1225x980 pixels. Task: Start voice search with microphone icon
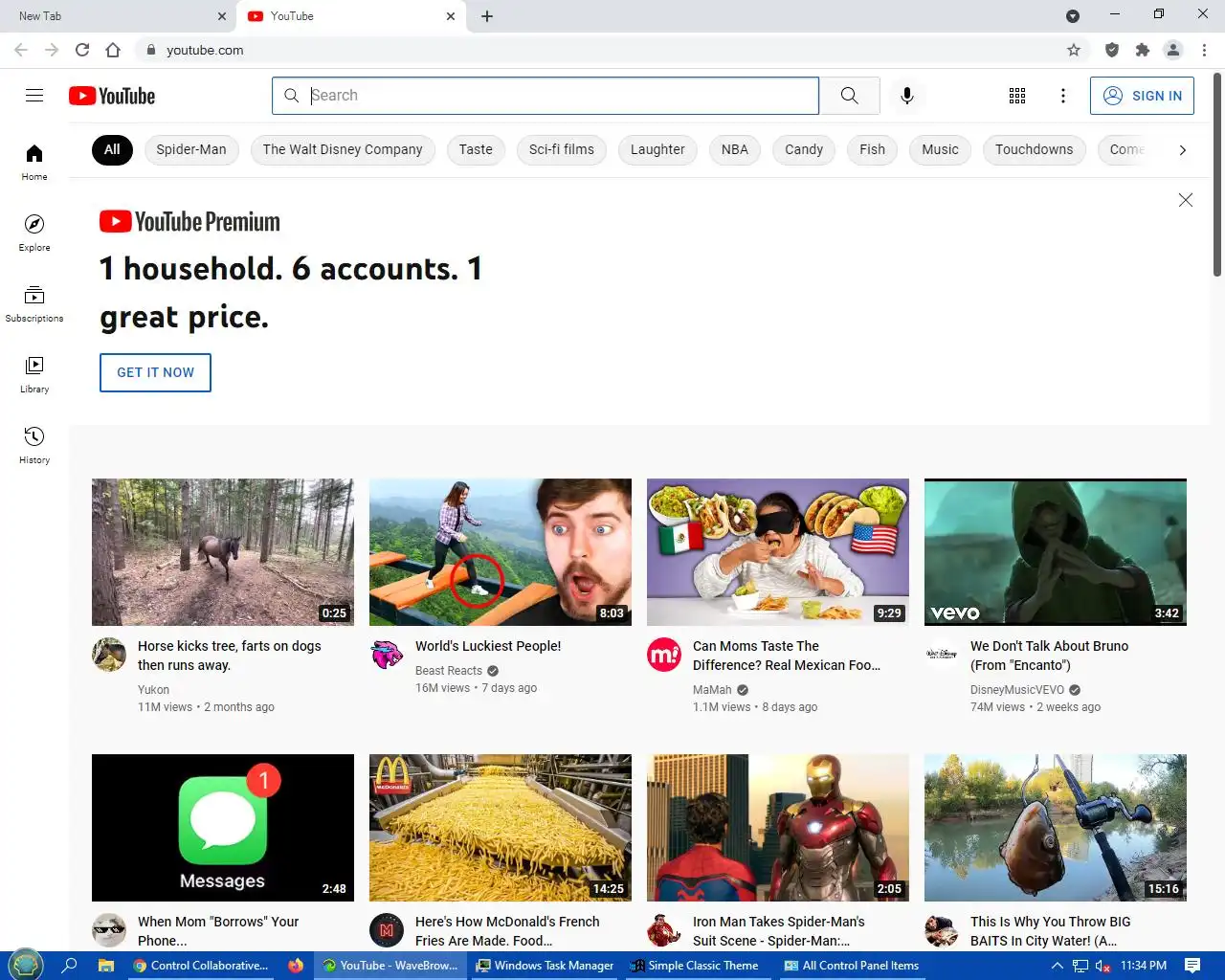[x=907, y=96]
